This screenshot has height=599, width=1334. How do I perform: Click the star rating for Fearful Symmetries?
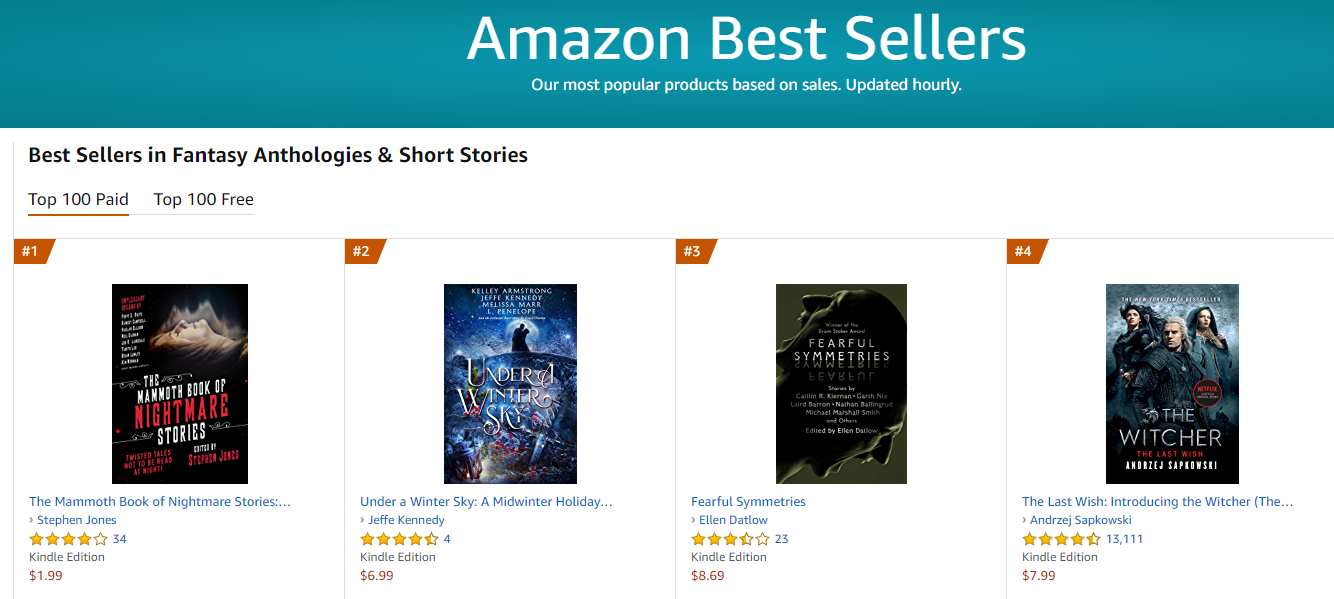730,539
